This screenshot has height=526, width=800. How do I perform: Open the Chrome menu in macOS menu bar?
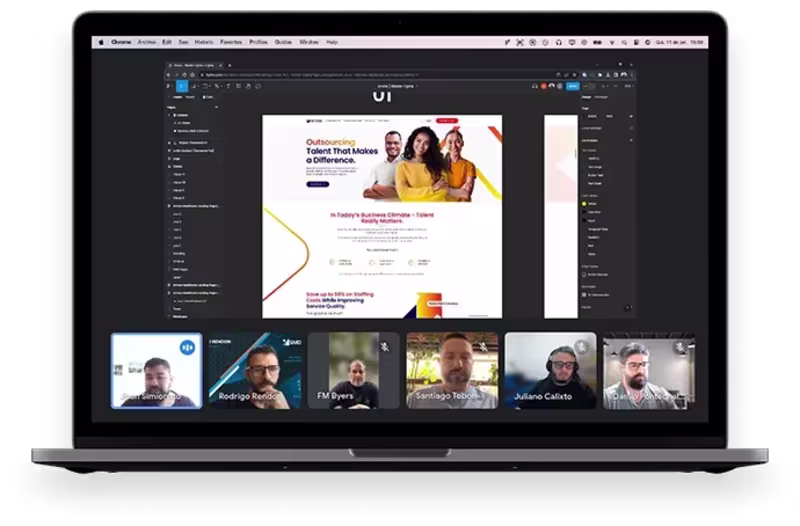coord(121,42)
